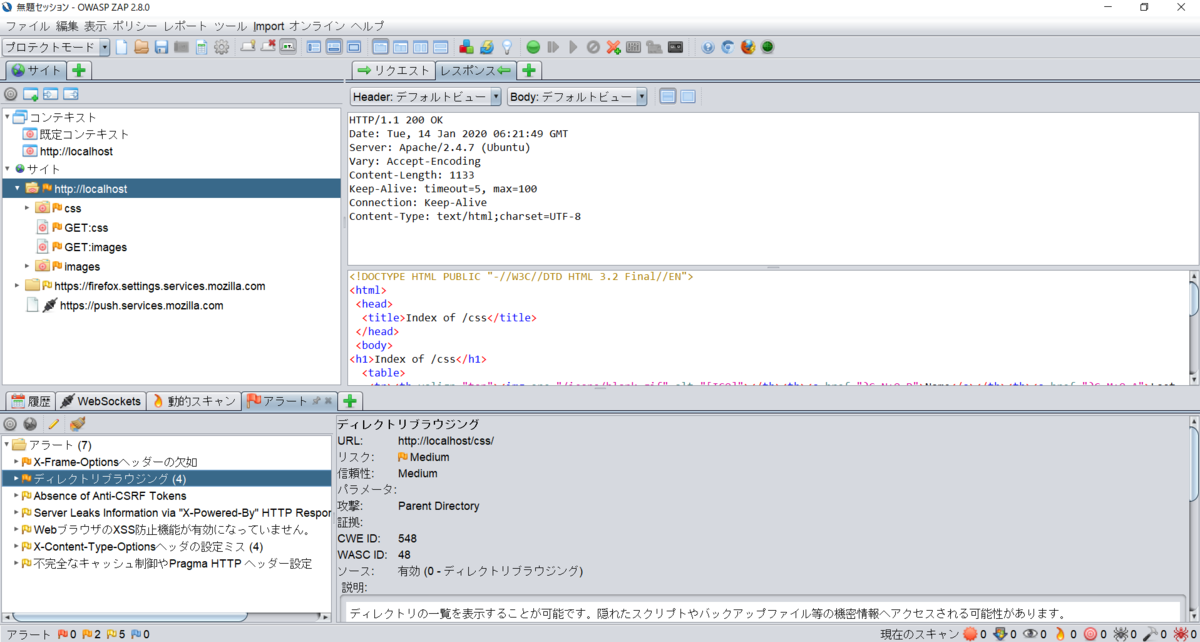The height and width of the screenshot is (642, 1200).
Task: Click the grey no-entry drop request icon
Action: pyautogui.click(x=593, y=47)
